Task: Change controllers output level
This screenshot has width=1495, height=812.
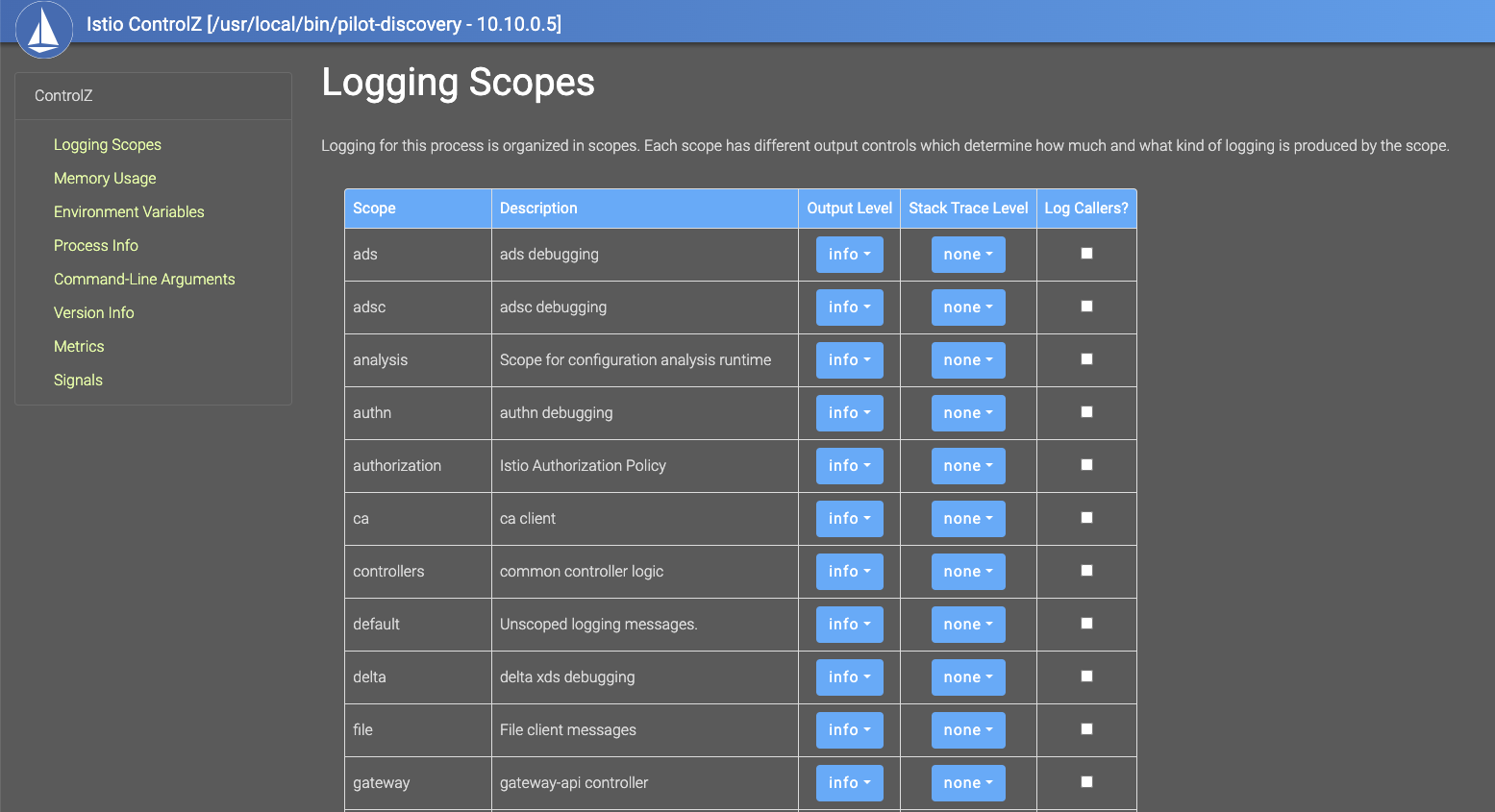Action: pos(849,572)
